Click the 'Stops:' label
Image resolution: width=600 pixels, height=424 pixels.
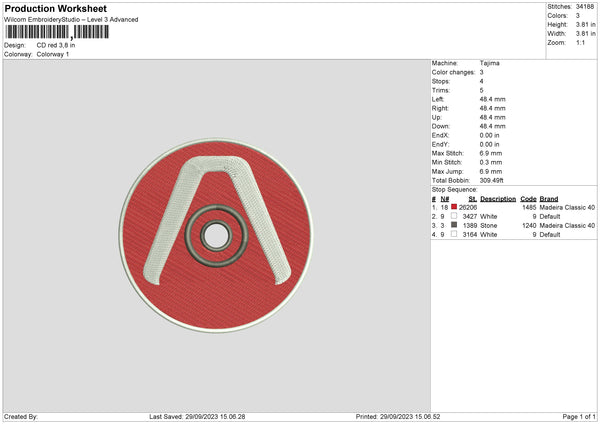[x=441, y=82]
